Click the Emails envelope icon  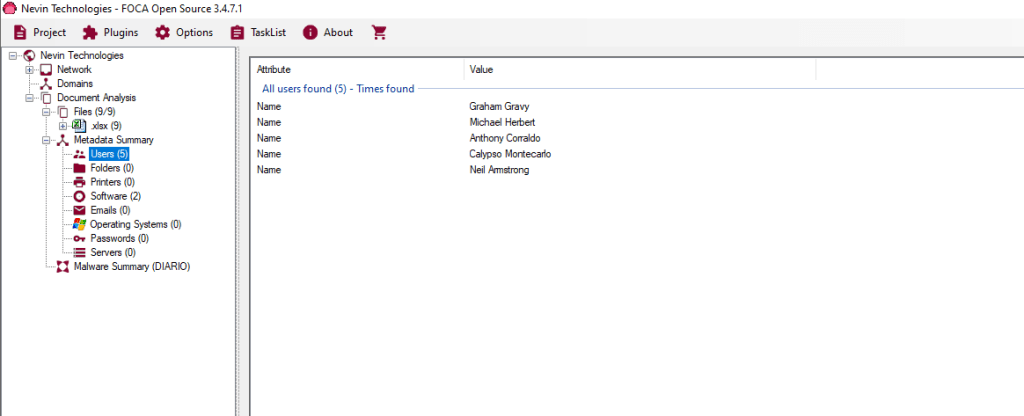click(x=80, y=210)
